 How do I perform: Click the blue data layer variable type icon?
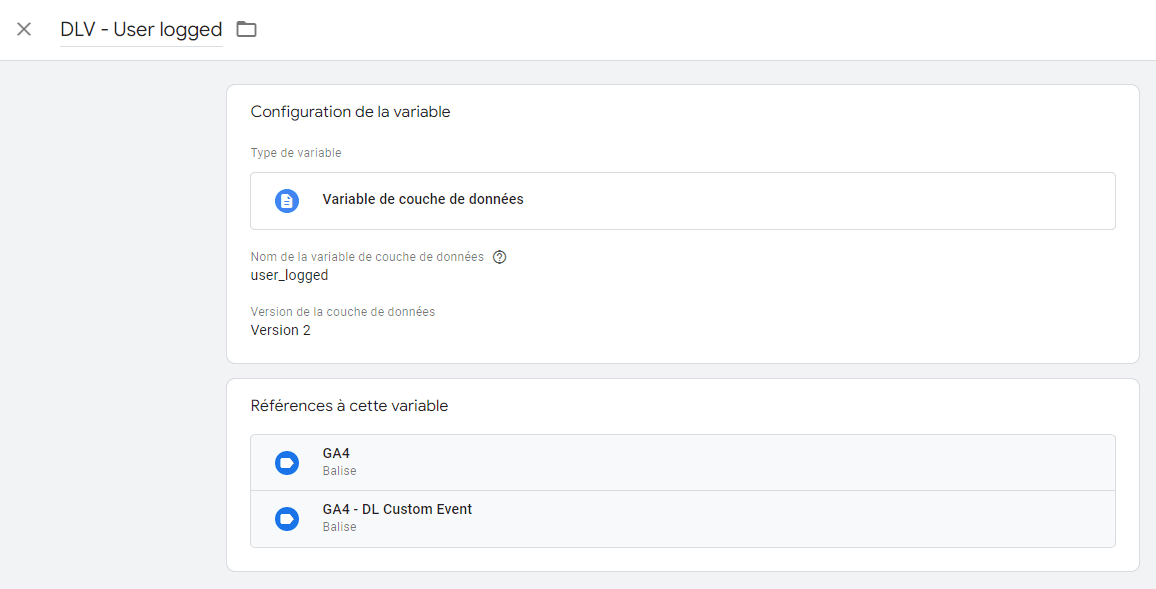click(287, 201)
